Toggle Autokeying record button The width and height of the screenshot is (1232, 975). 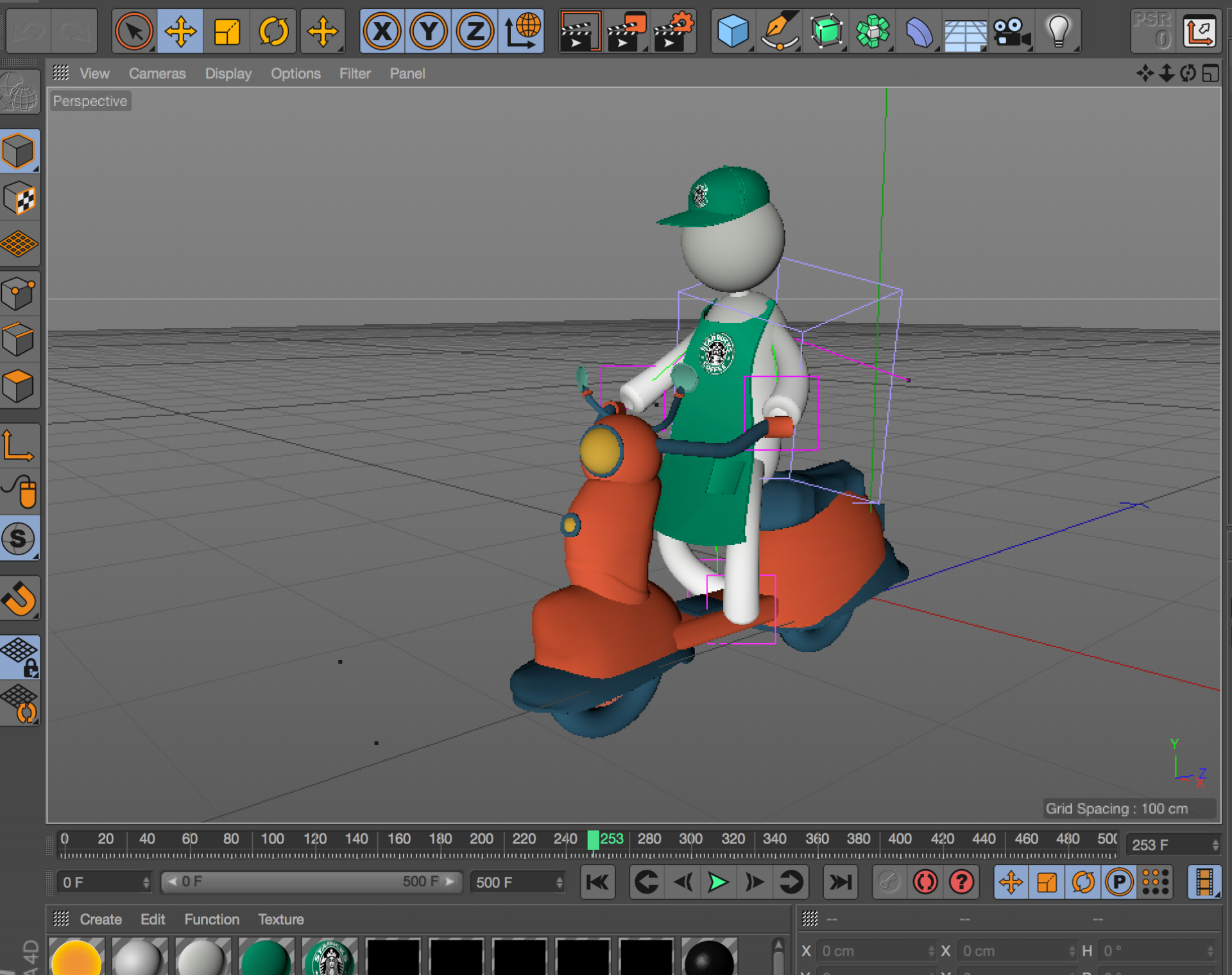925,882
